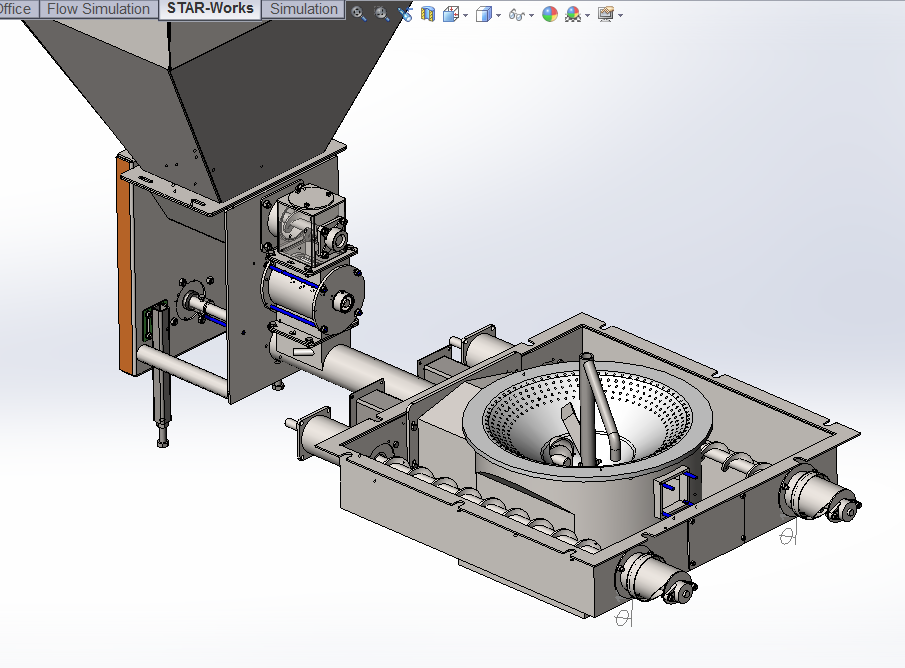Click the Zoom to Fit magnifier icon

(358, 14)
